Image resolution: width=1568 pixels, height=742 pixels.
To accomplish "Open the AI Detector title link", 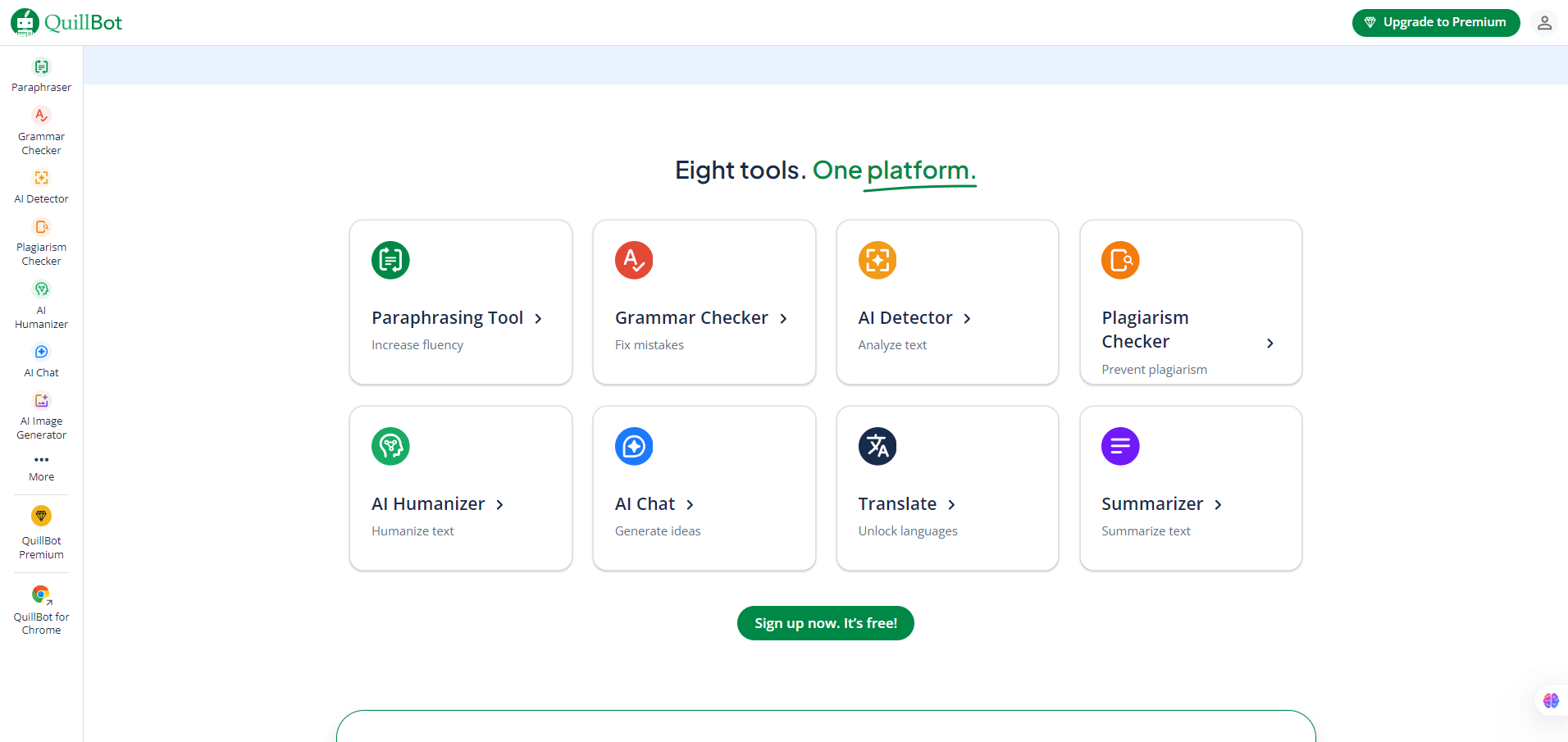I will coord(905,318).
